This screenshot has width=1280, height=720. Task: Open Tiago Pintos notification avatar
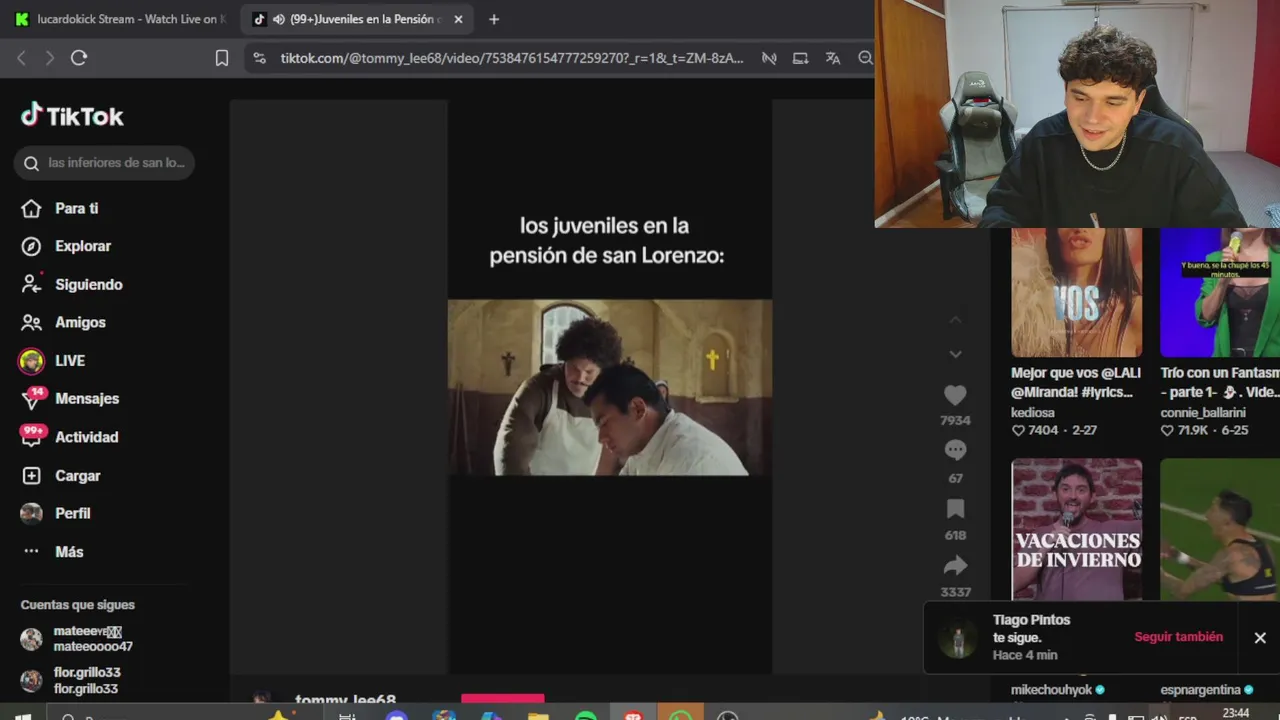point(958,638)
